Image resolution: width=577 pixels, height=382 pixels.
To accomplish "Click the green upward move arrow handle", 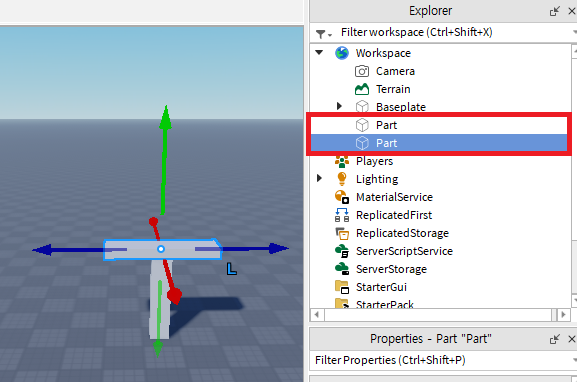I will [x=166, y=118].
